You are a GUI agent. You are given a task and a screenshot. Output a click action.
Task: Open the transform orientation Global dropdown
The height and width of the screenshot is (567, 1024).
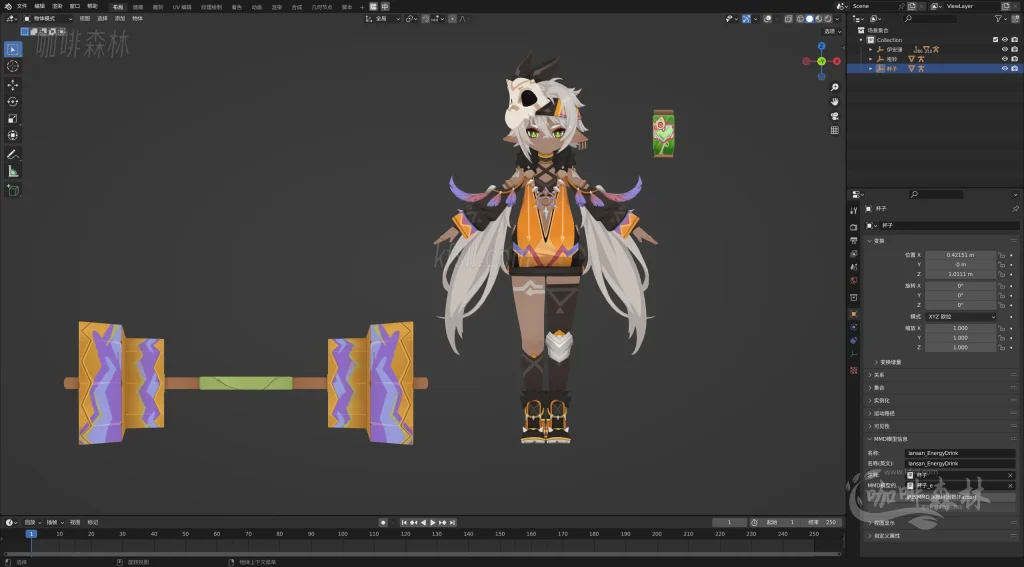[383, 19]
